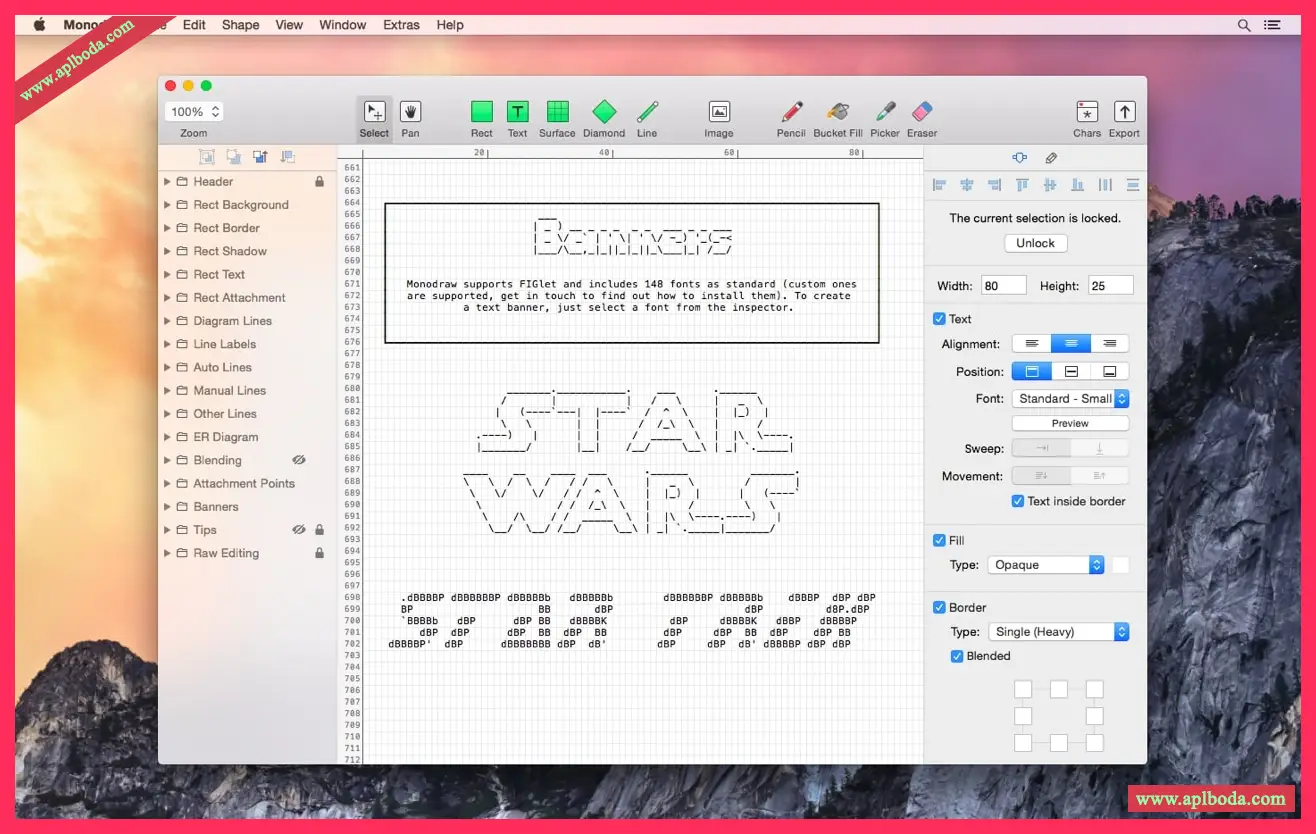1316x834 pixels.
Task: Click the font Preview button
Action: click(x=1070, y=423)
